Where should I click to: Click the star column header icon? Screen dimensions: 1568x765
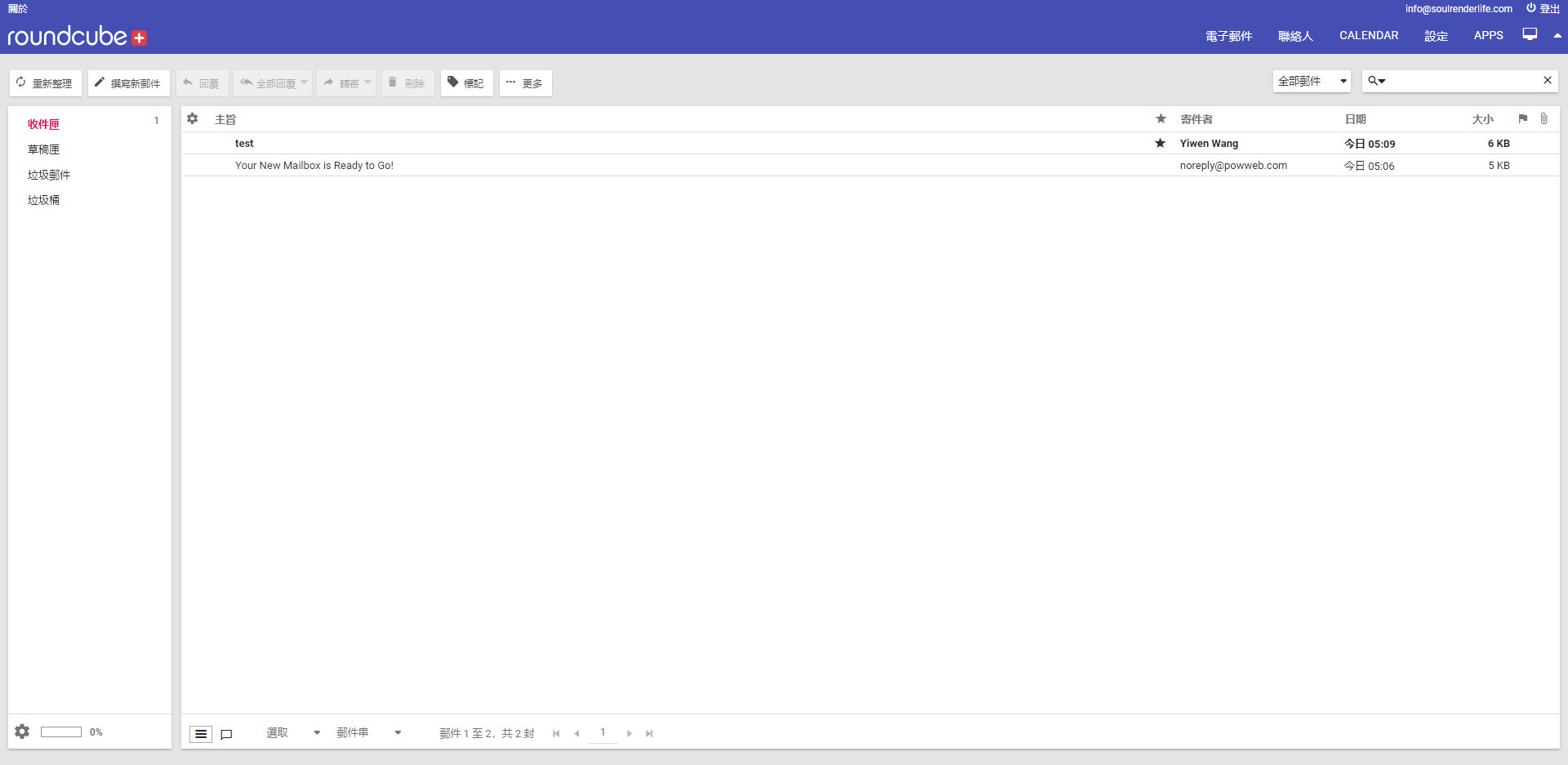tap(1160, 119)
